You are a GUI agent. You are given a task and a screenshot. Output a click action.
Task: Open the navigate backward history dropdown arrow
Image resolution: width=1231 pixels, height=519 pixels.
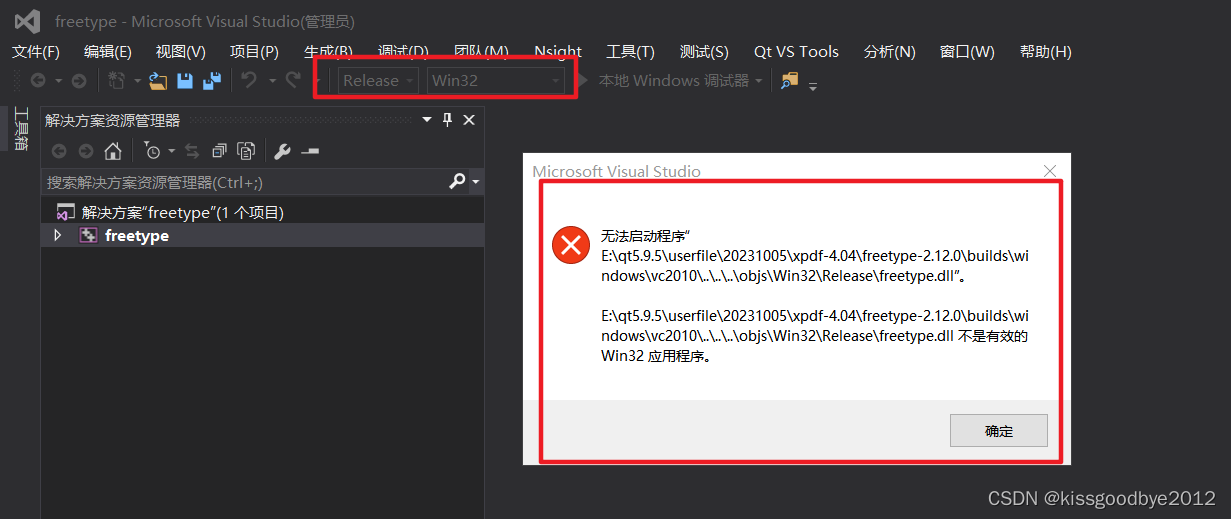(58, 81)
